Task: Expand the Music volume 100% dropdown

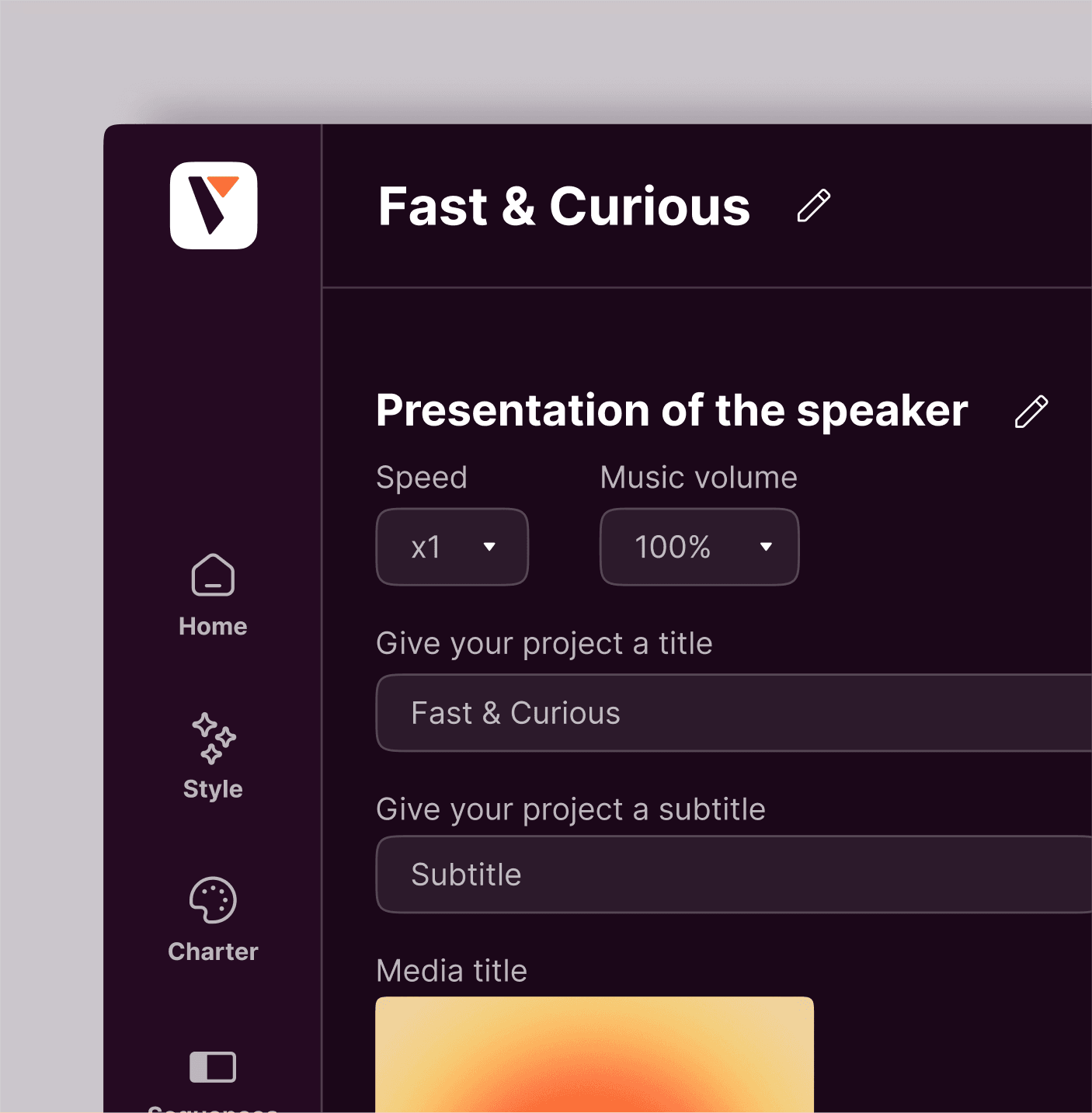Action: pyautogui.click(x=699, y=547)
